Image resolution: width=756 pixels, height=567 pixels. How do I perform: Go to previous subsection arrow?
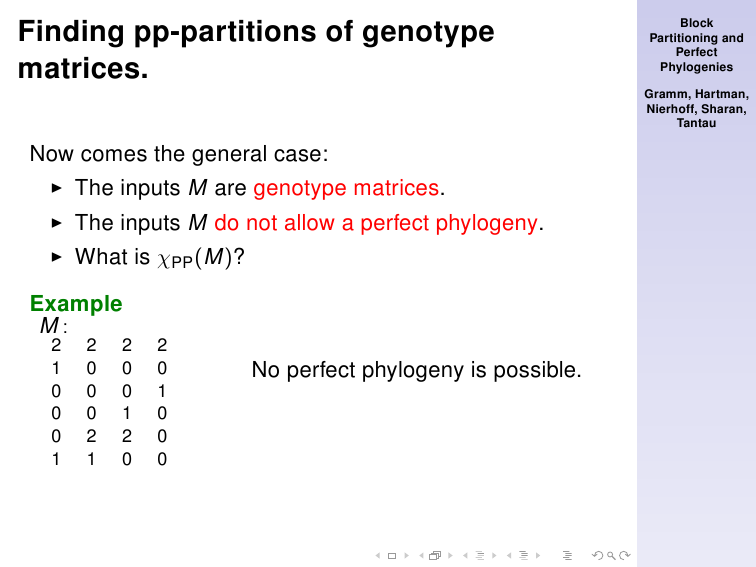pyautogui.click(x=465, y=555)
